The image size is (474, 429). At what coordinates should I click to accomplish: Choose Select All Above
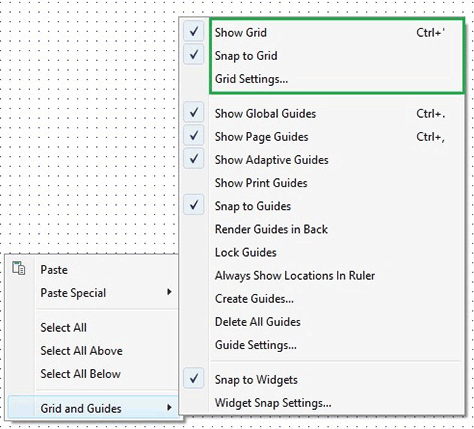coord(81,351)
